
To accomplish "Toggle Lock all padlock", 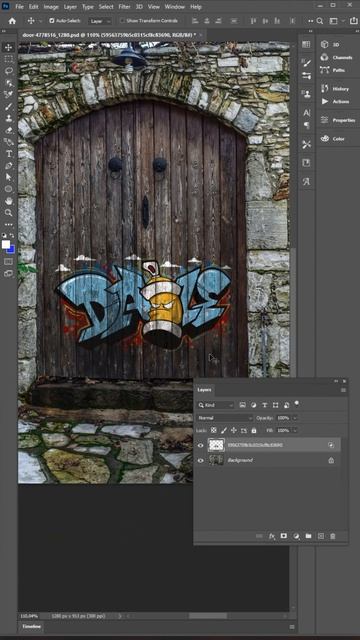I will [x=254, y=430].
